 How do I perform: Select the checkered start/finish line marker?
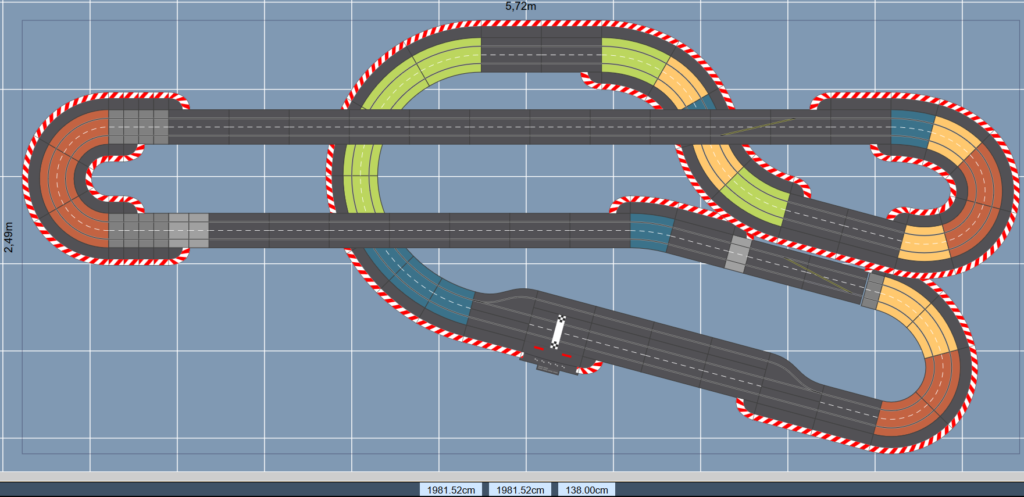(x=558, y=332)
